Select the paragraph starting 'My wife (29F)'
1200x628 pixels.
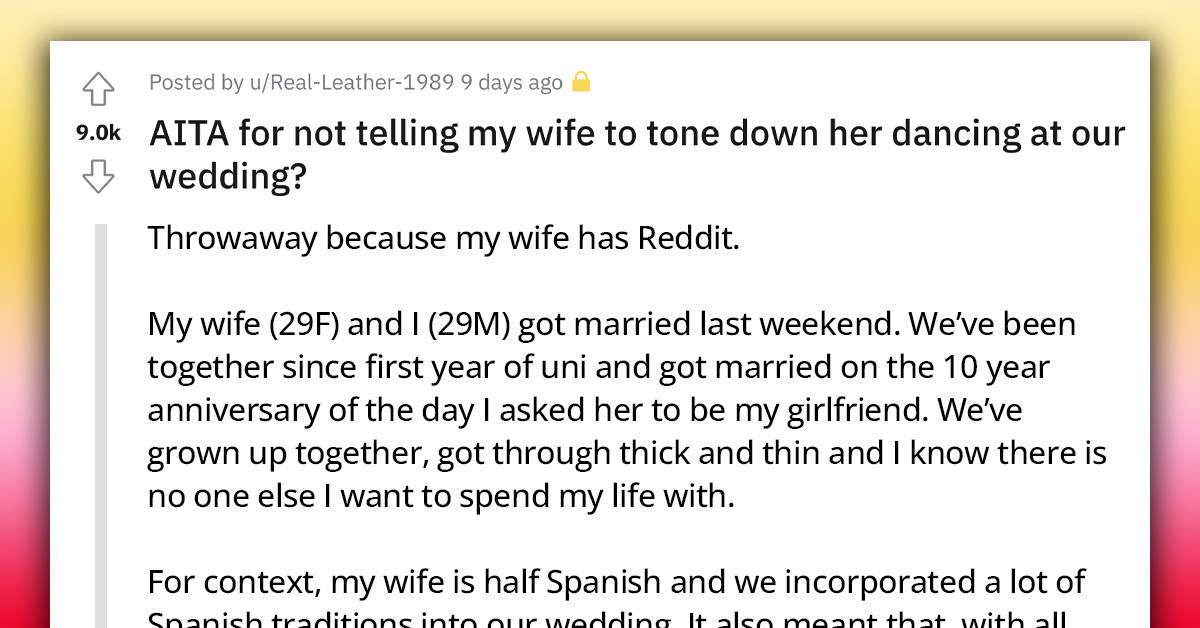pos(600,410)
